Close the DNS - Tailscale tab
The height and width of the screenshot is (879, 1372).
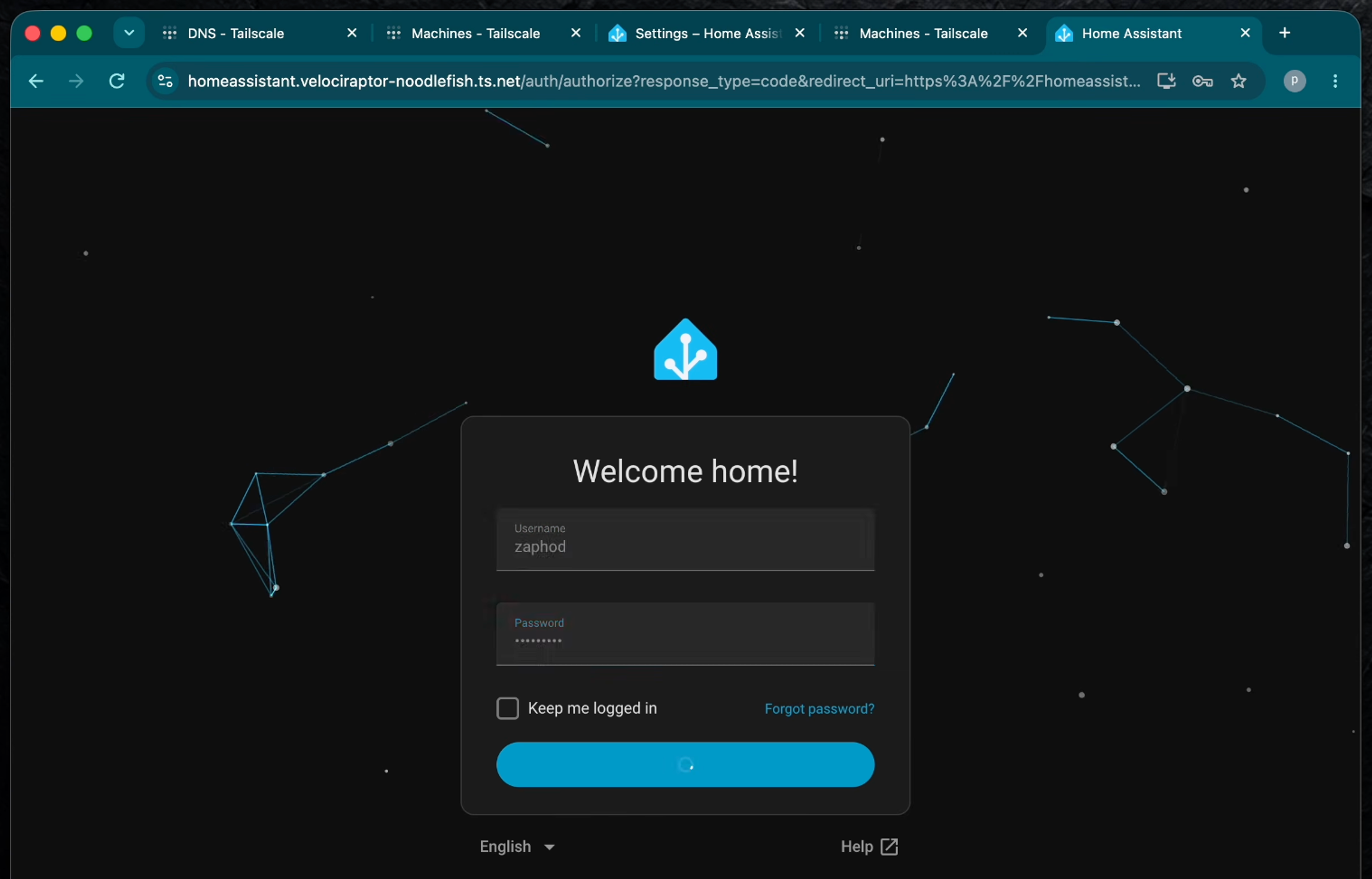(x=352, y=33)
